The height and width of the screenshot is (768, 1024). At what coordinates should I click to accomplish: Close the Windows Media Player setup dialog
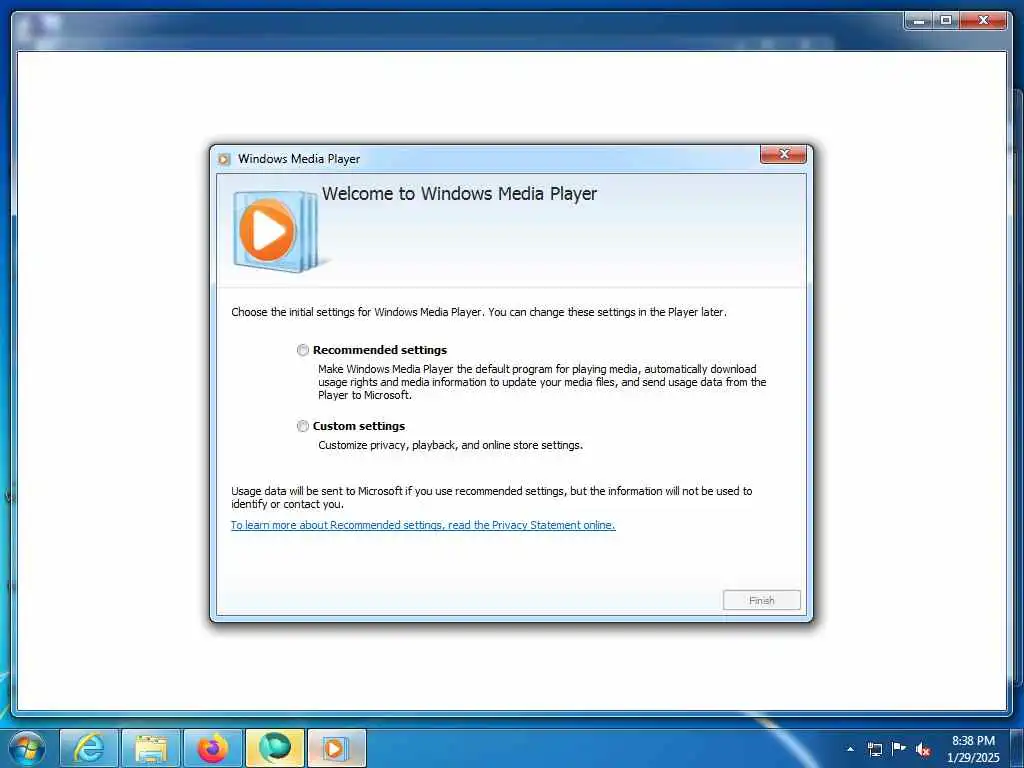784,154
